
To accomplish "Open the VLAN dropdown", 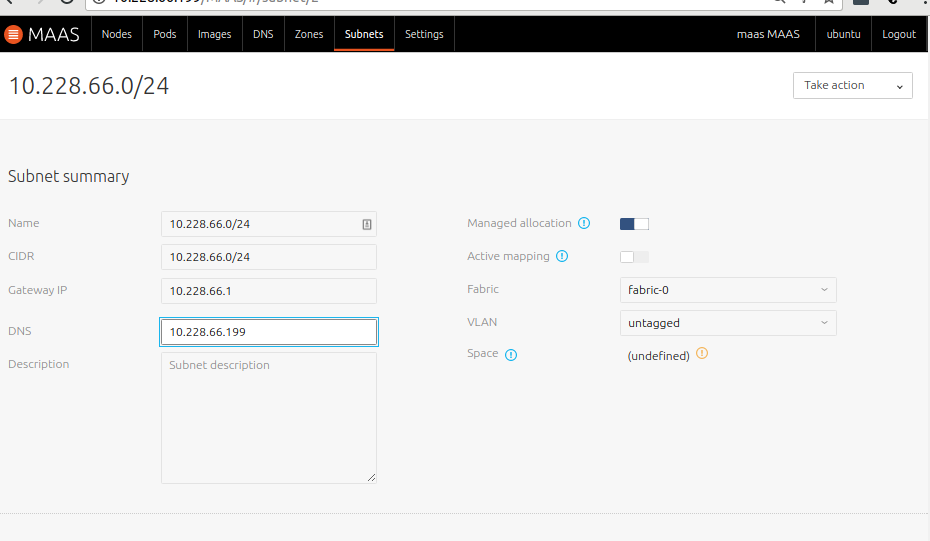I will pos(728,323).
